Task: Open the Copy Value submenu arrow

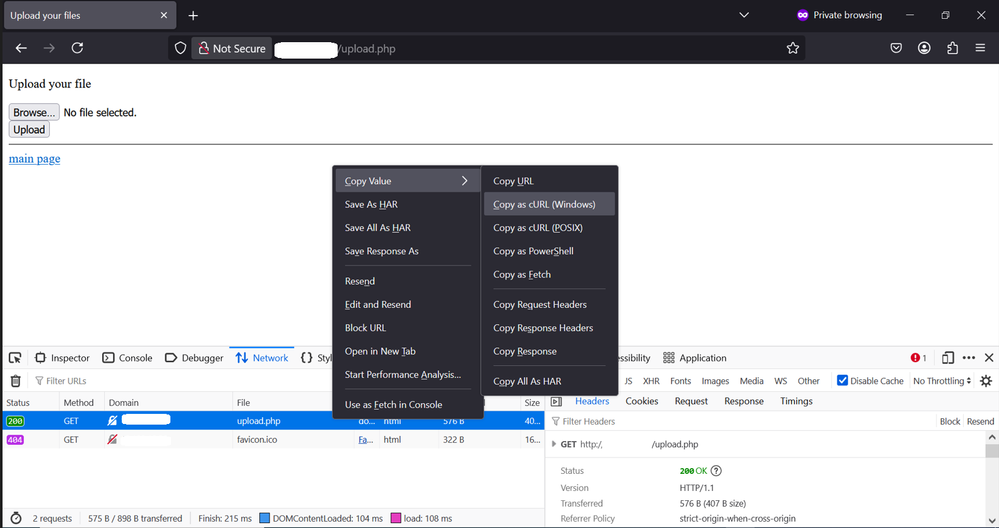Action: tap(464, 181)
